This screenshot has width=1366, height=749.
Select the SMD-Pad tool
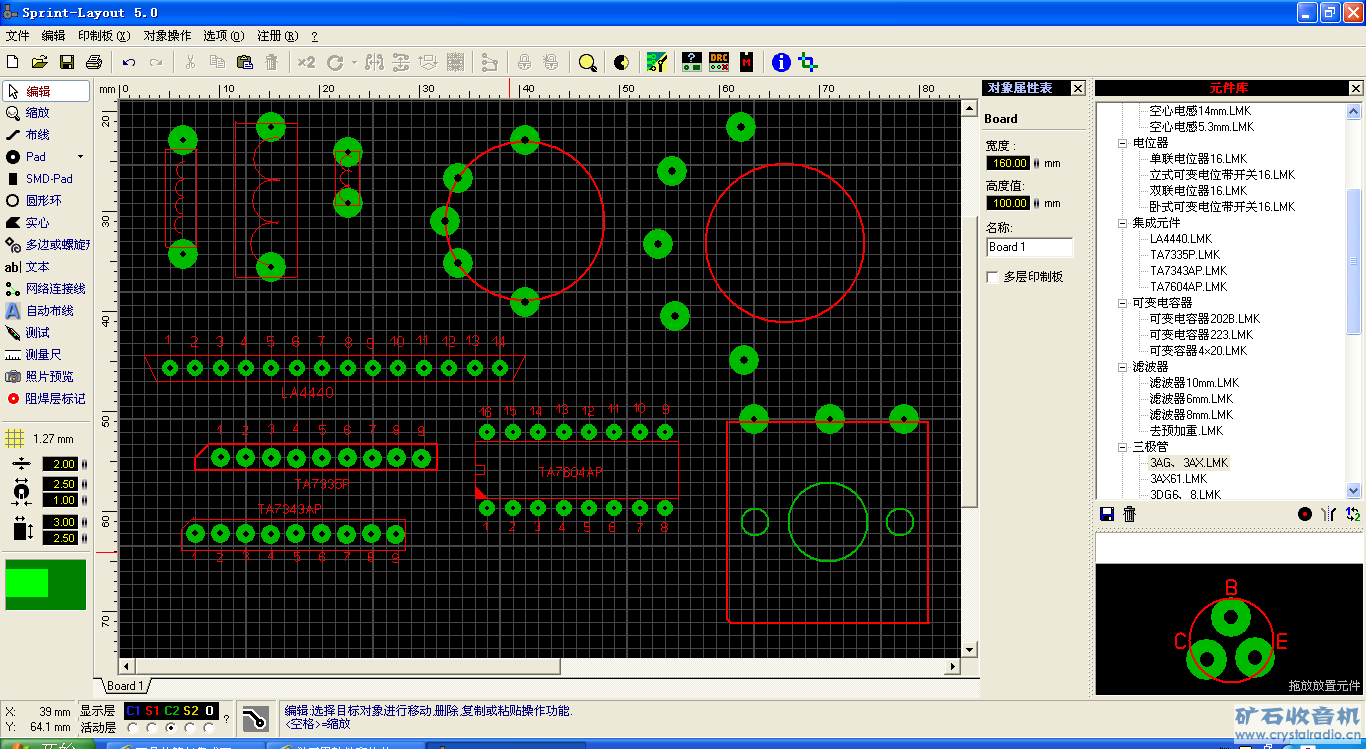click(48, 179)
